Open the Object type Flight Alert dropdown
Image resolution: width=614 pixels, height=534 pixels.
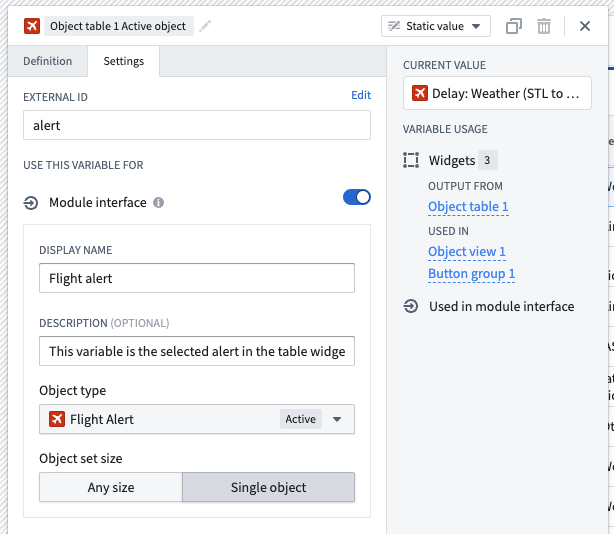click(197, 419)
